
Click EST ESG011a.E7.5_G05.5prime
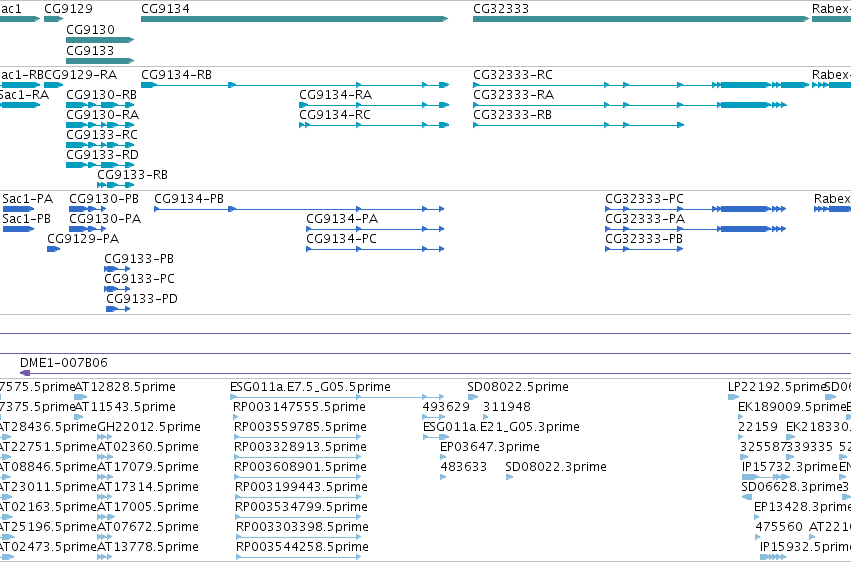point(310,387)
